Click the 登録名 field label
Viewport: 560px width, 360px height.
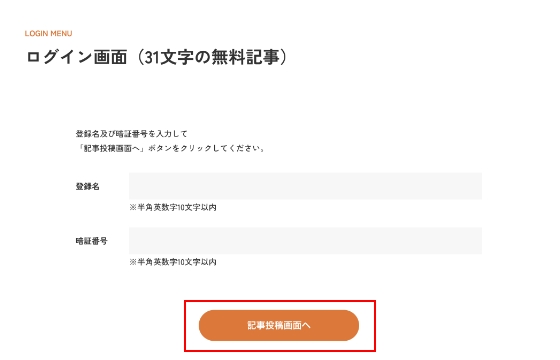tap(88, 186)
